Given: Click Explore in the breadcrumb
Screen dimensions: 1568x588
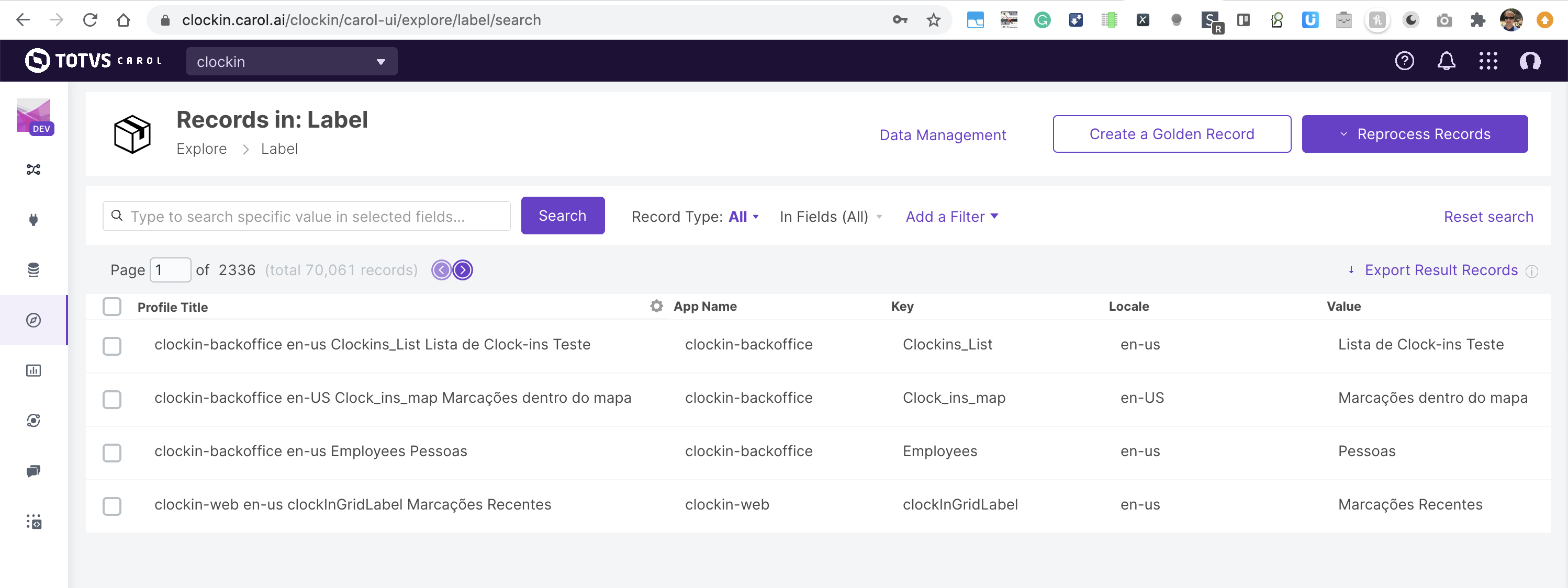Looking at the screenshot, I should (201, 149).
